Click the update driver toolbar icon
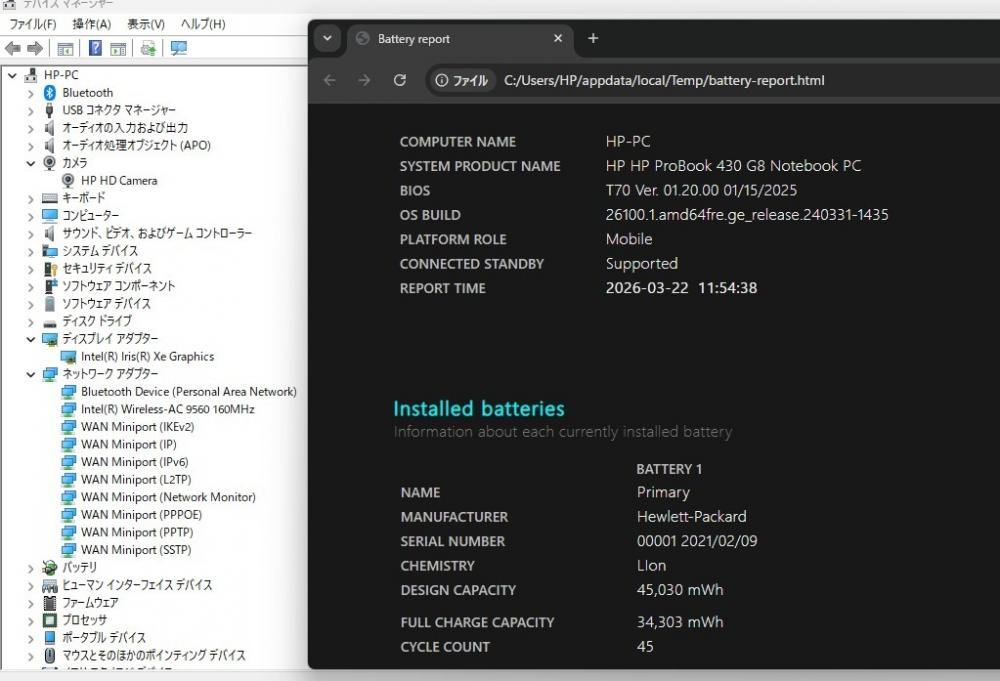Screen dimensions: 1000x681 [x=148, y=48]
